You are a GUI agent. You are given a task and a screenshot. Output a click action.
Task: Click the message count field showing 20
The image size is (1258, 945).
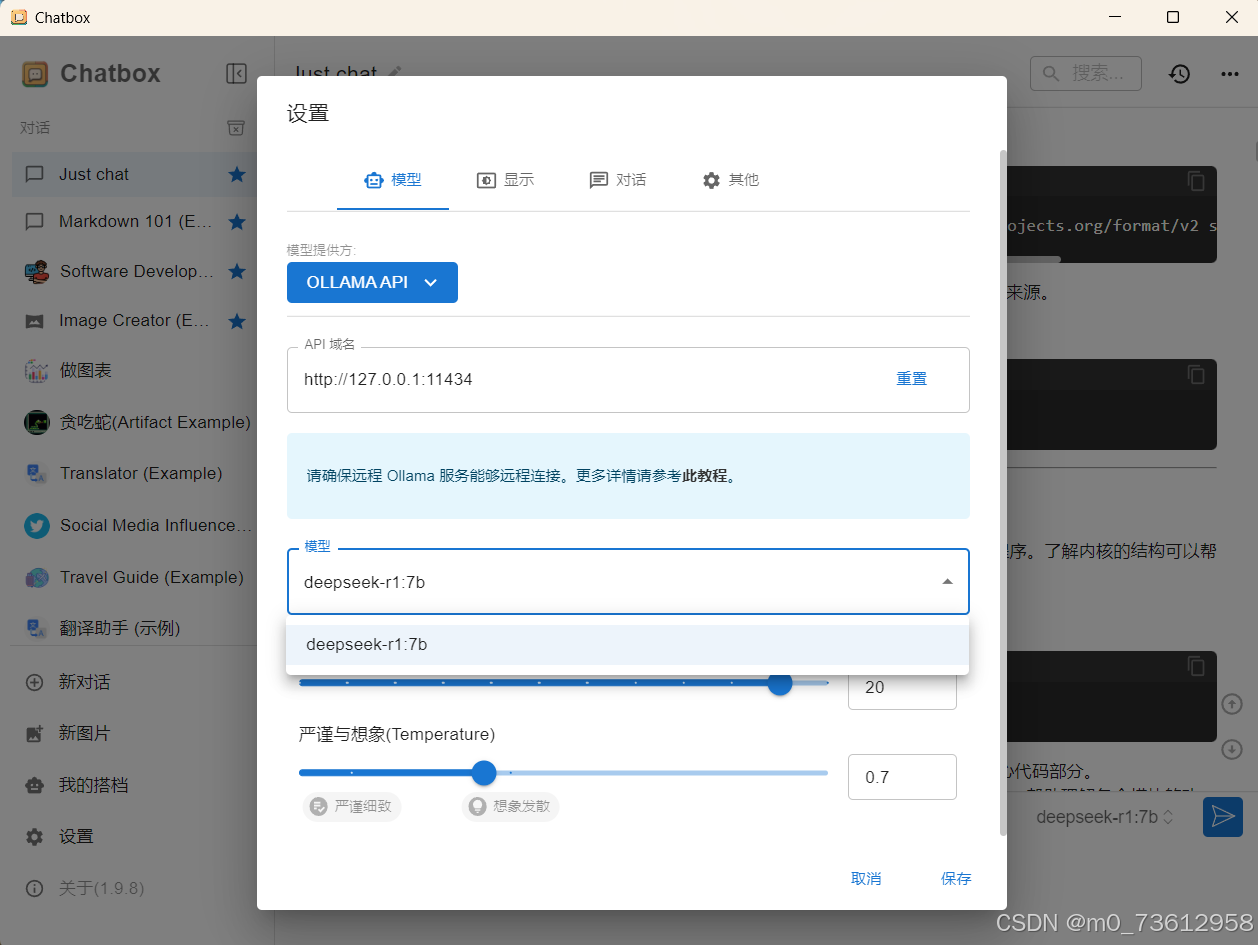point(902,687)
